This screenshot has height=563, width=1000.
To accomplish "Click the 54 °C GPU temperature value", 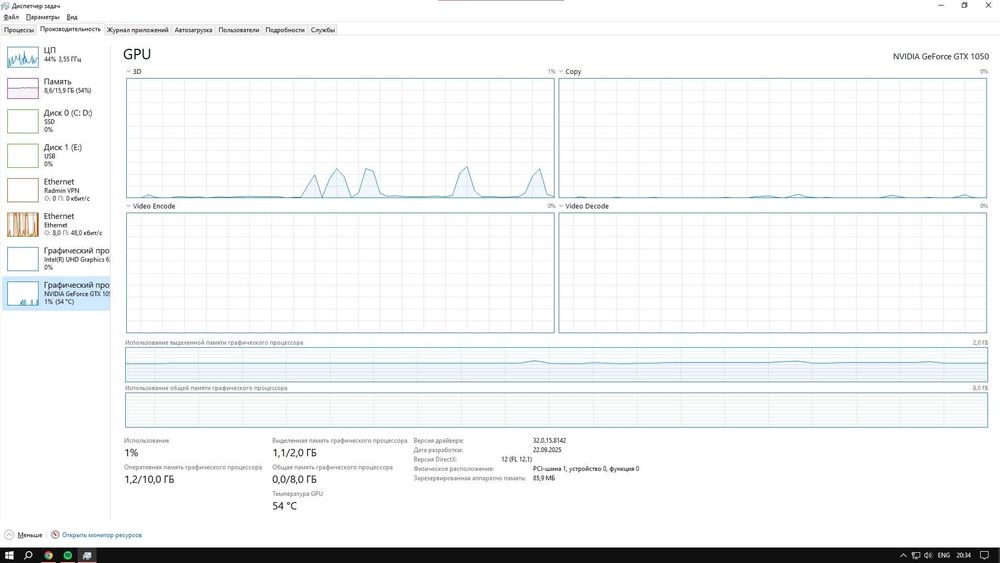I will [x=284, y=506].
